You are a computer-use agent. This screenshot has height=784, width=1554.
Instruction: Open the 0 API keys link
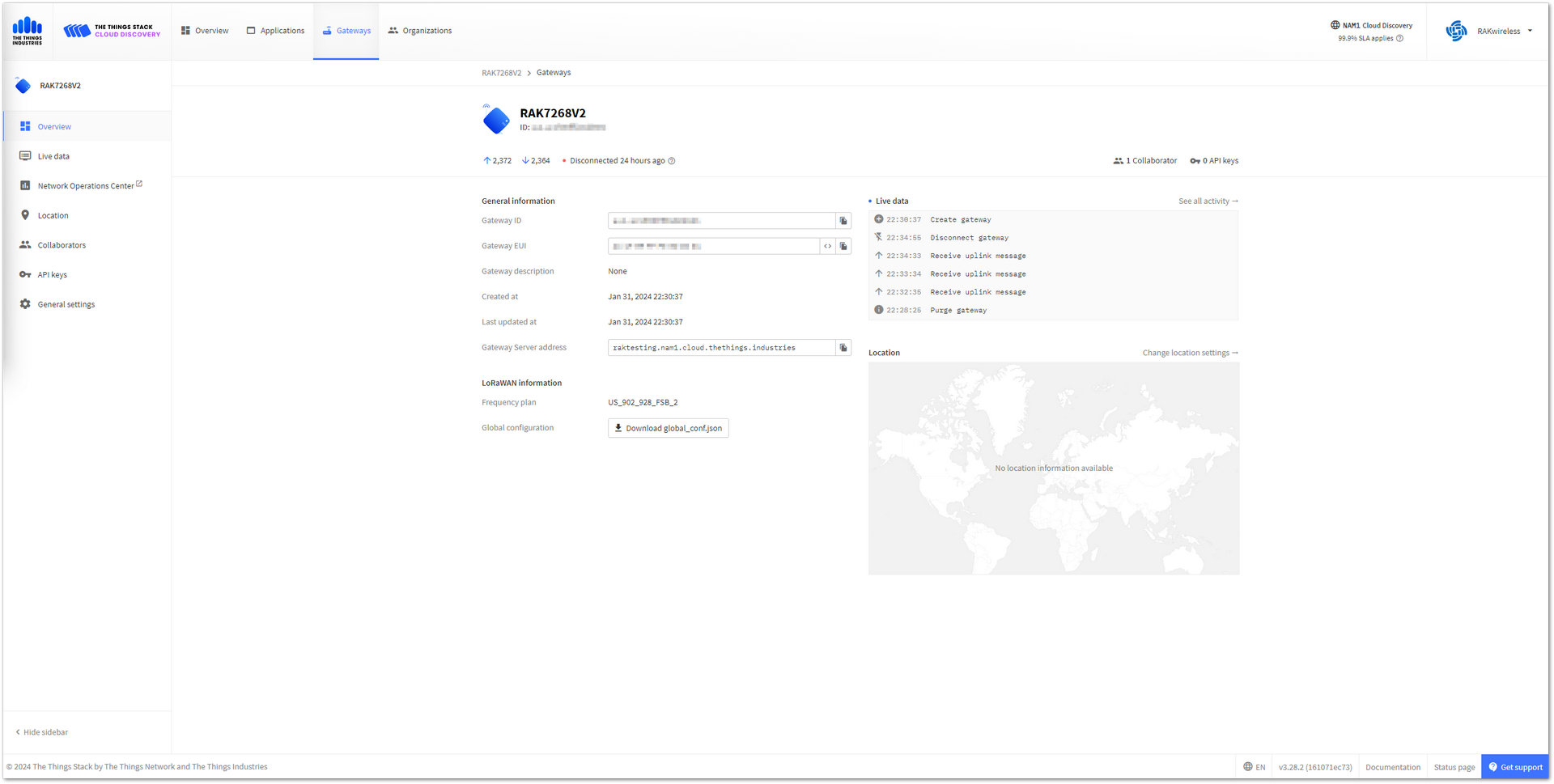[x=1214, y=161]
